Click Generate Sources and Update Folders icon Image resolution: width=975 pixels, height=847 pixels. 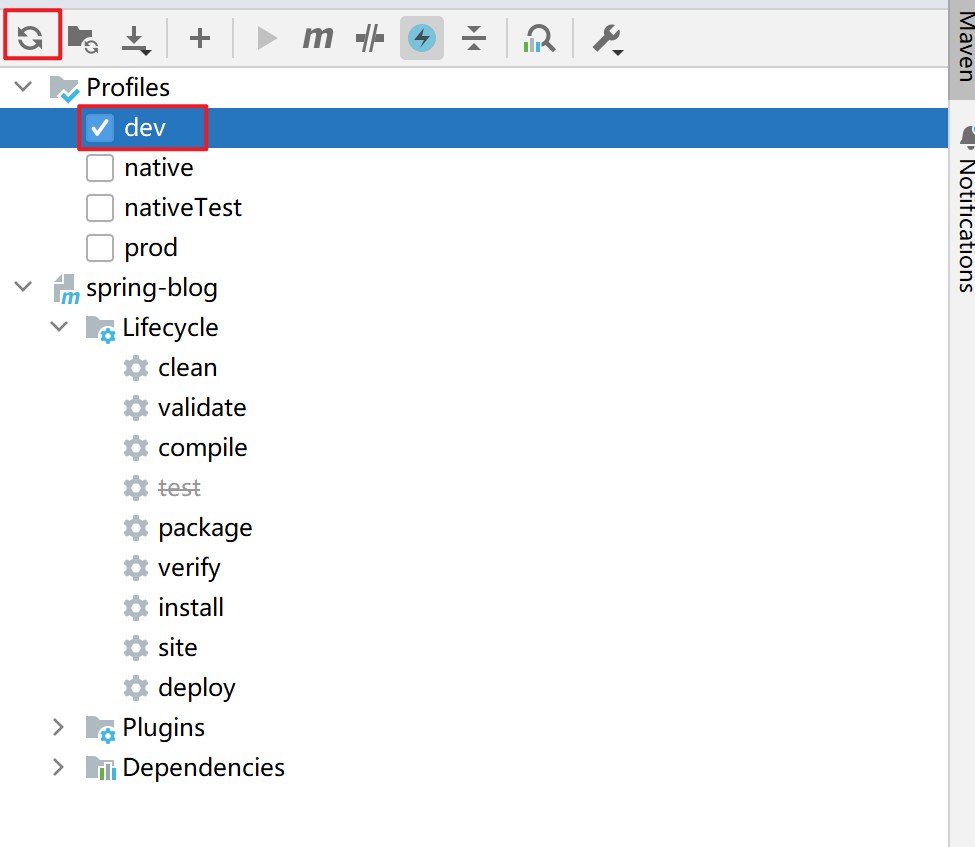(83, 39)
